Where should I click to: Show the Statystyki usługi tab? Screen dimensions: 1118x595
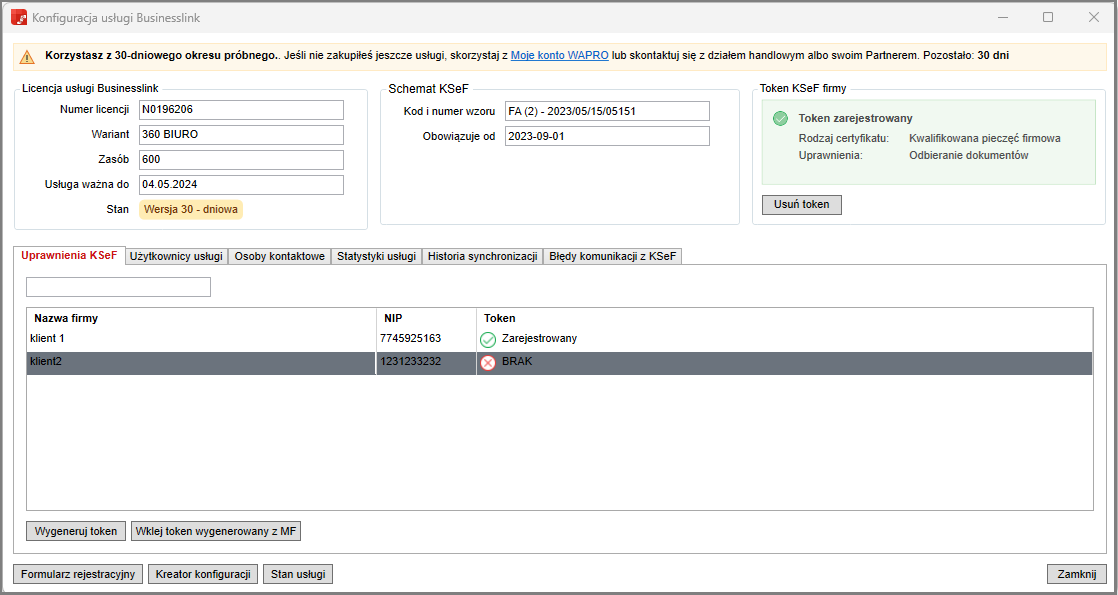[376, 256]
